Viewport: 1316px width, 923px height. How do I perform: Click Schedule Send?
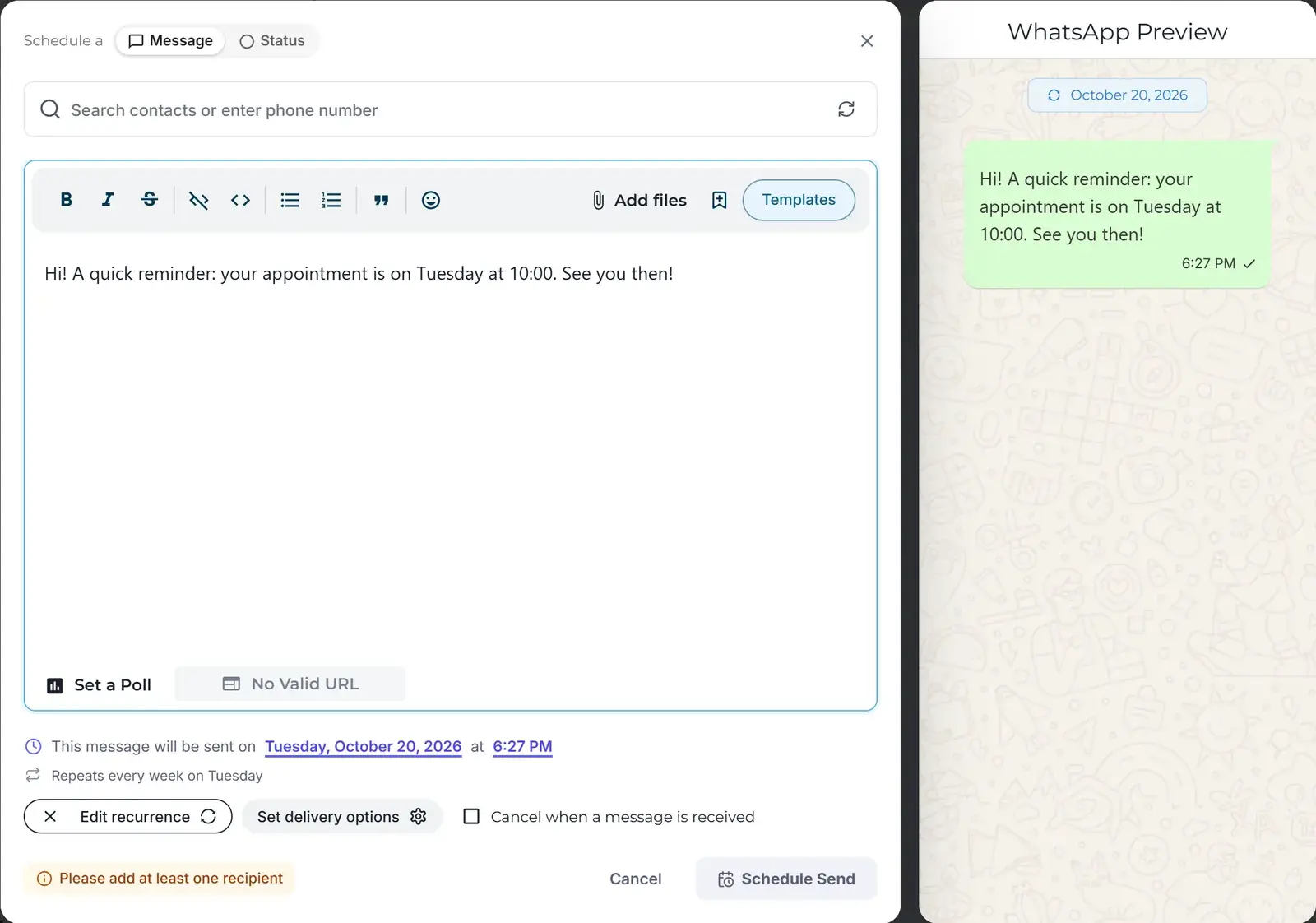[x=786, y=879]
